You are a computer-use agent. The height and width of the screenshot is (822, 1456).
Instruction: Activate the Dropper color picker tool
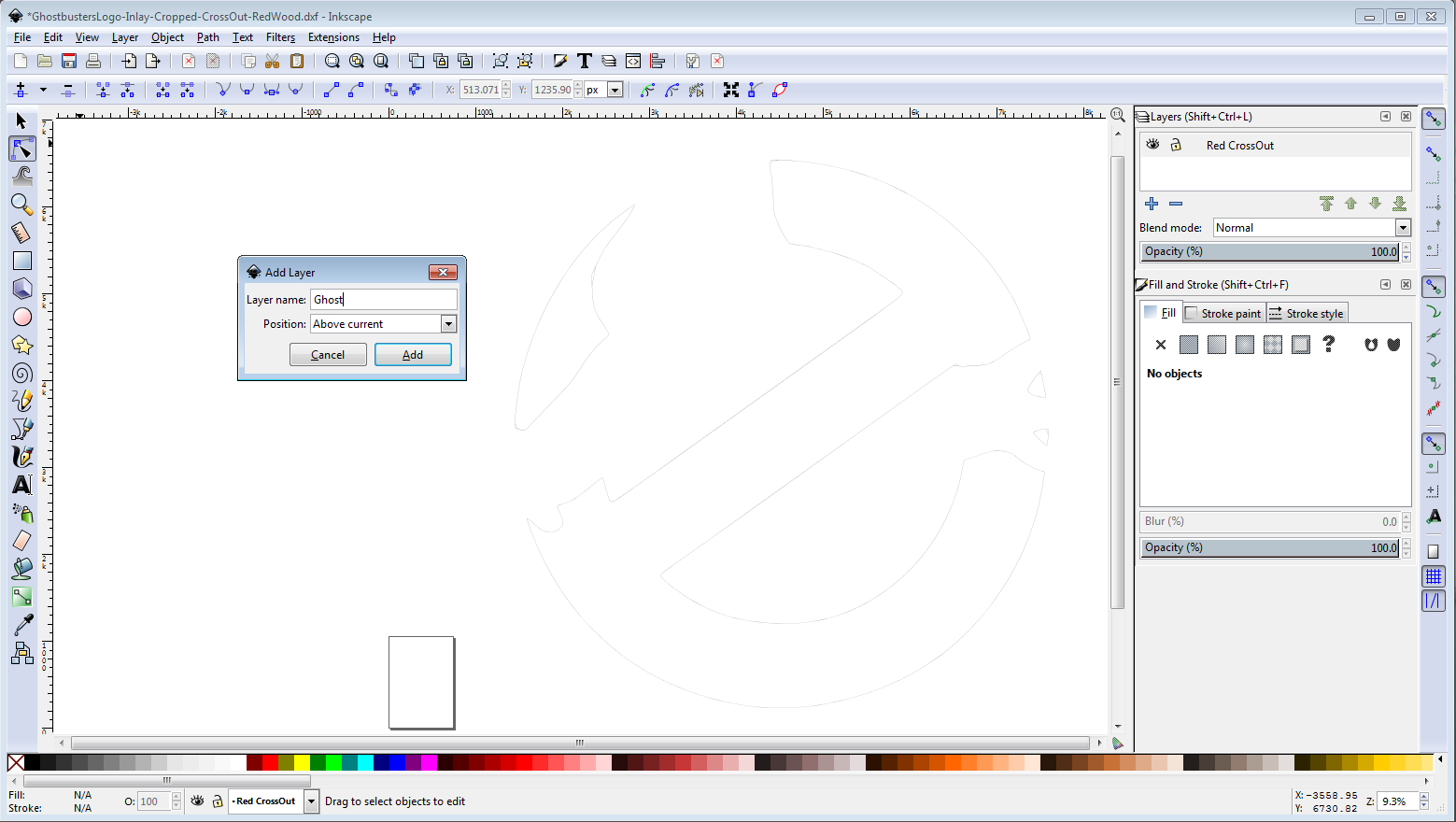click(21, 624)
